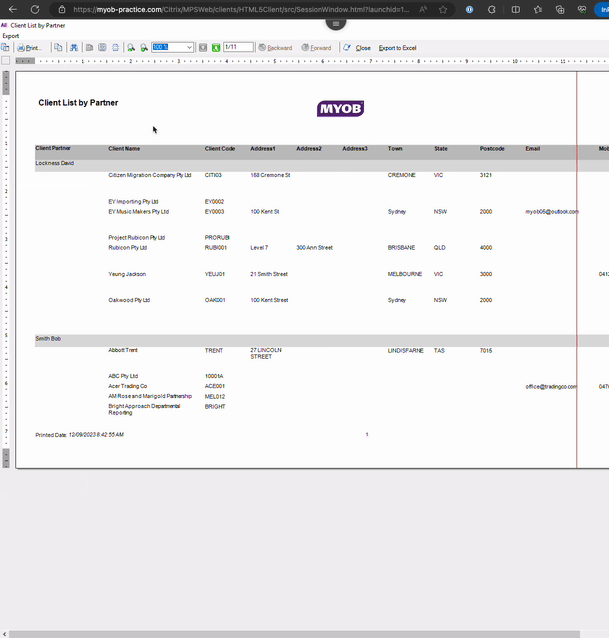Click the horizontal scrollbar at the bottom
Image resolution: width=609 pixels, height=638 pixels.
point(300,633)
